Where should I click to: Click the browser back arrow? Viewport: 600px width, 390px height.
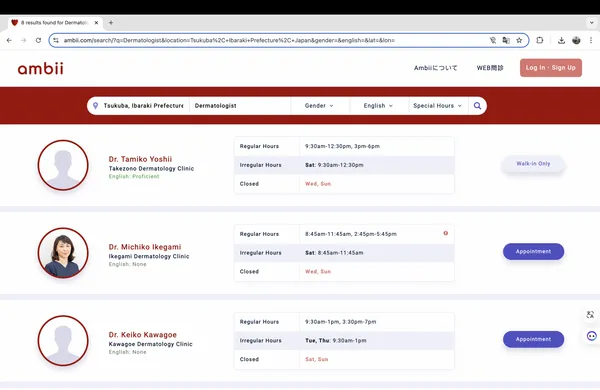tap(9, 40)
